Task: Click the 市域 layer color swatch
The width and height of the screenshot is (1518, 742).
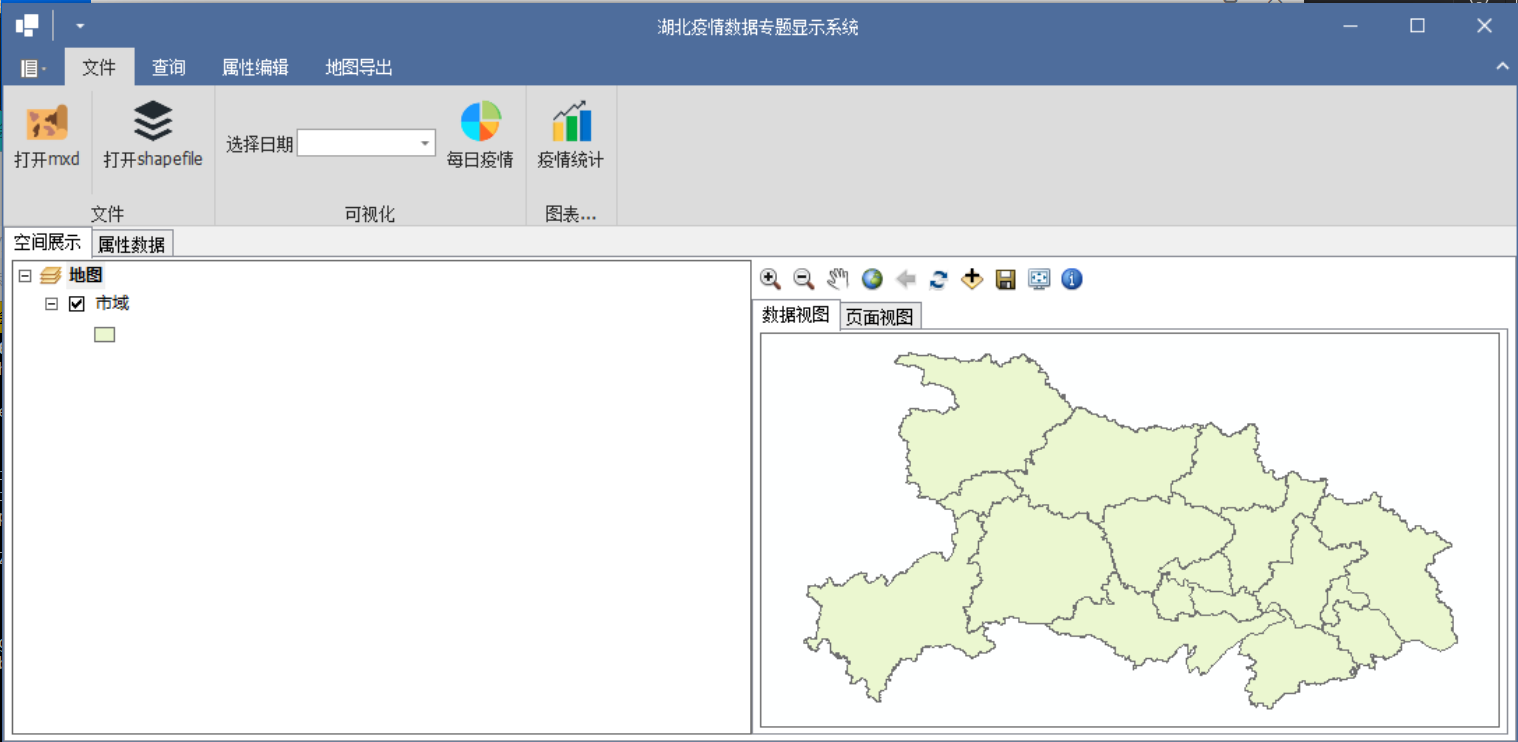Action: tap(104, 334)
